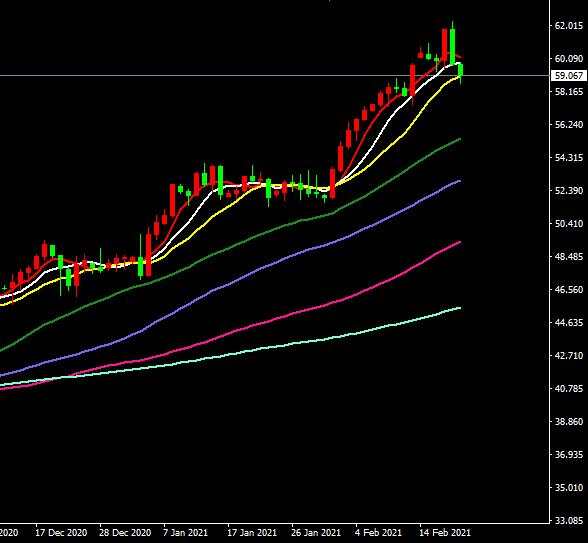Select the last green candle at current price
This screenshot has height=543, width=588.
point(460,70)
